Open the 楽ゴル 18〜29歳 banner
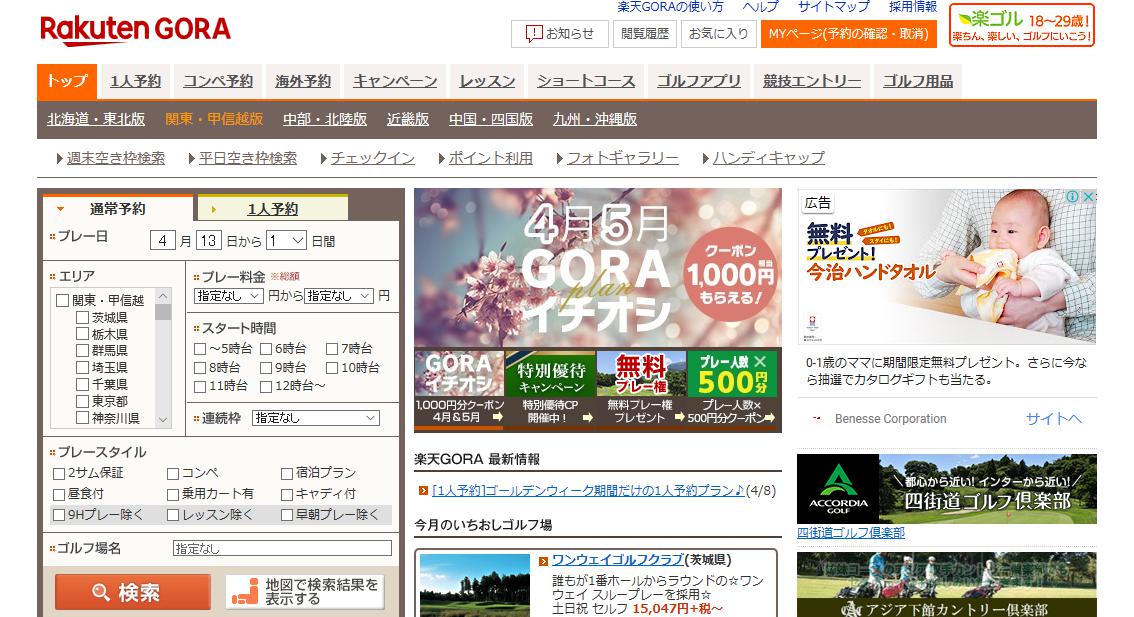The image size is (1134, 617). pos(1021,26)
